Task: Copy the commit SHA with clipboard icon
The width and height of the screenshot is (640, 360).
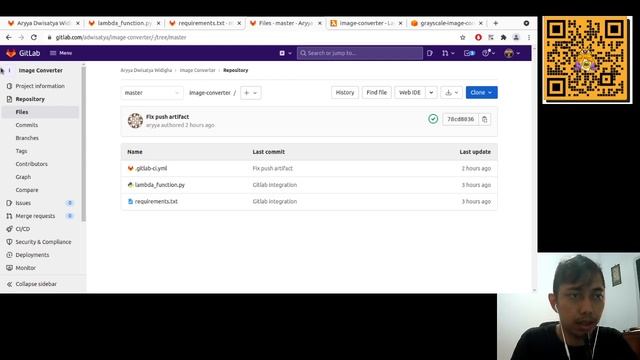Action: (x=484, y=120)
